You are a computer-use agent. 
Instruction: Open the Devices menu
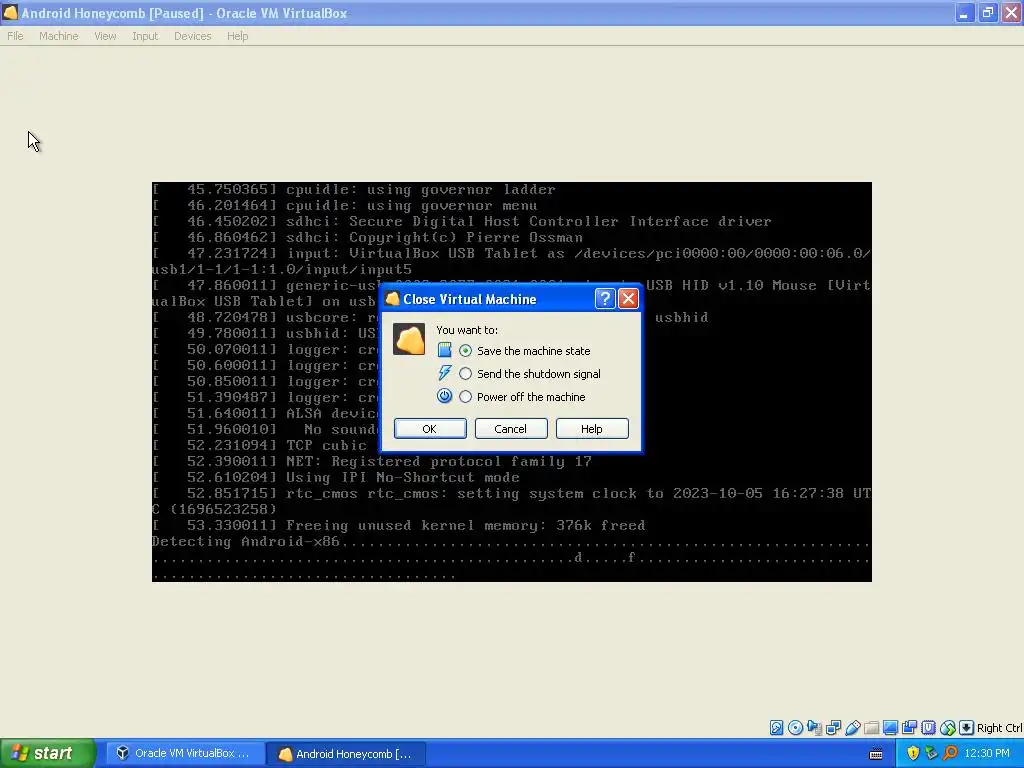pyautogui.click(x=193, y=36)
